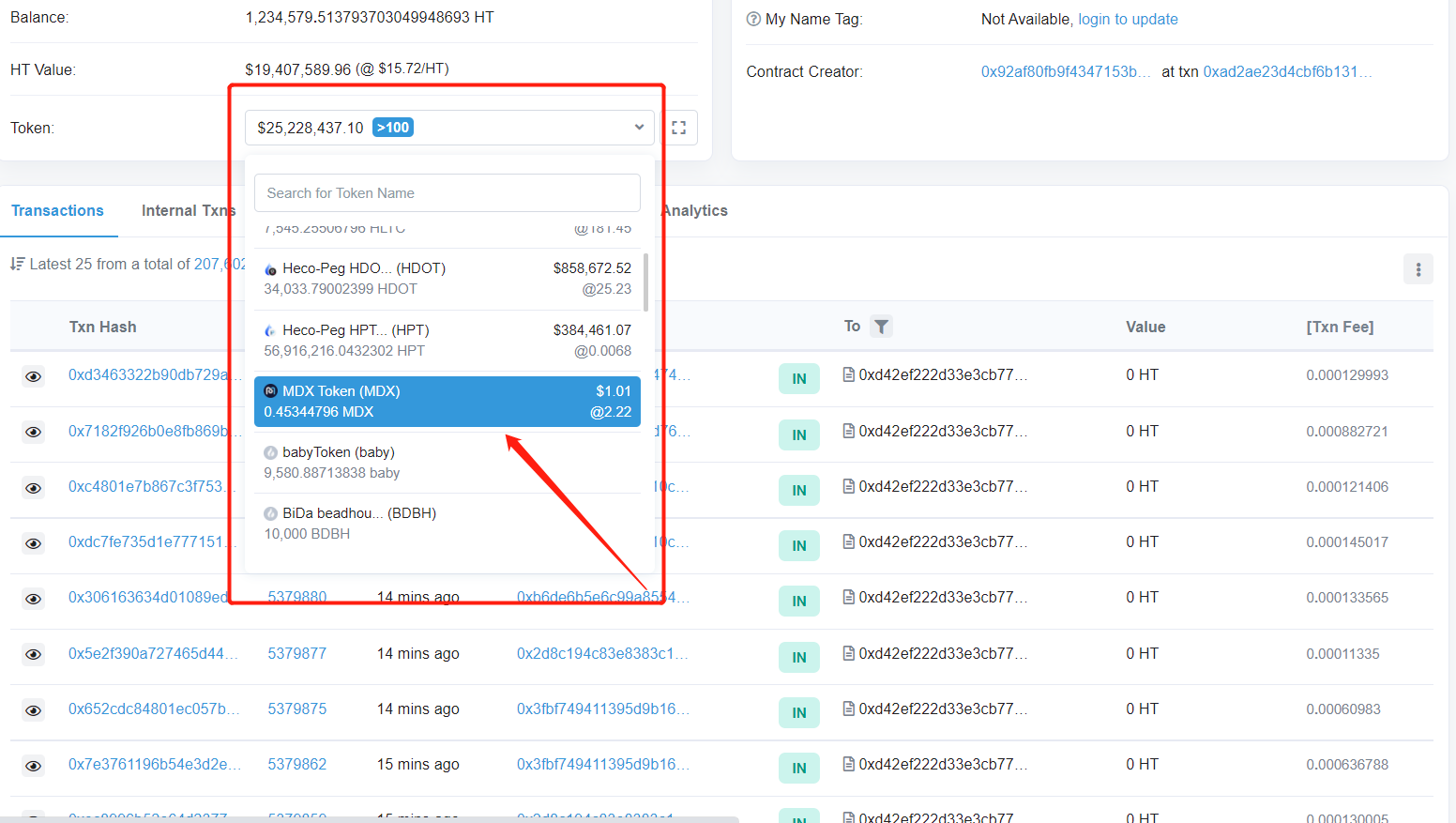Click the Value column header
The width and height of the screenshot is (1456, 823).
(1145, 327)
